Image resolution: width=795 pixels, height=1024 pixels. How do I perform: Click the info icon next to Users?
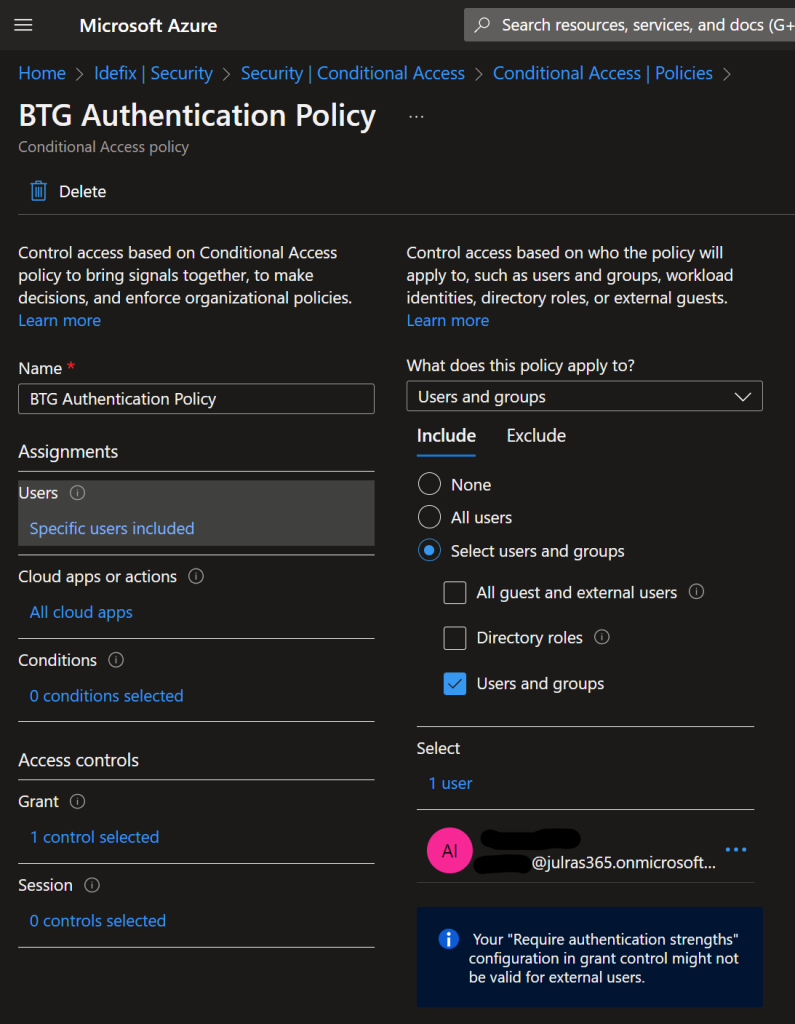(x=77, y=493)
